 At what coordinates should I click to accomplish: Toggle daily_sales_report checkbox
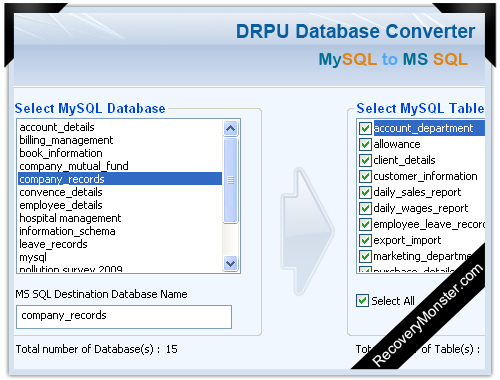pyautogui.click(x=365, y=192)
